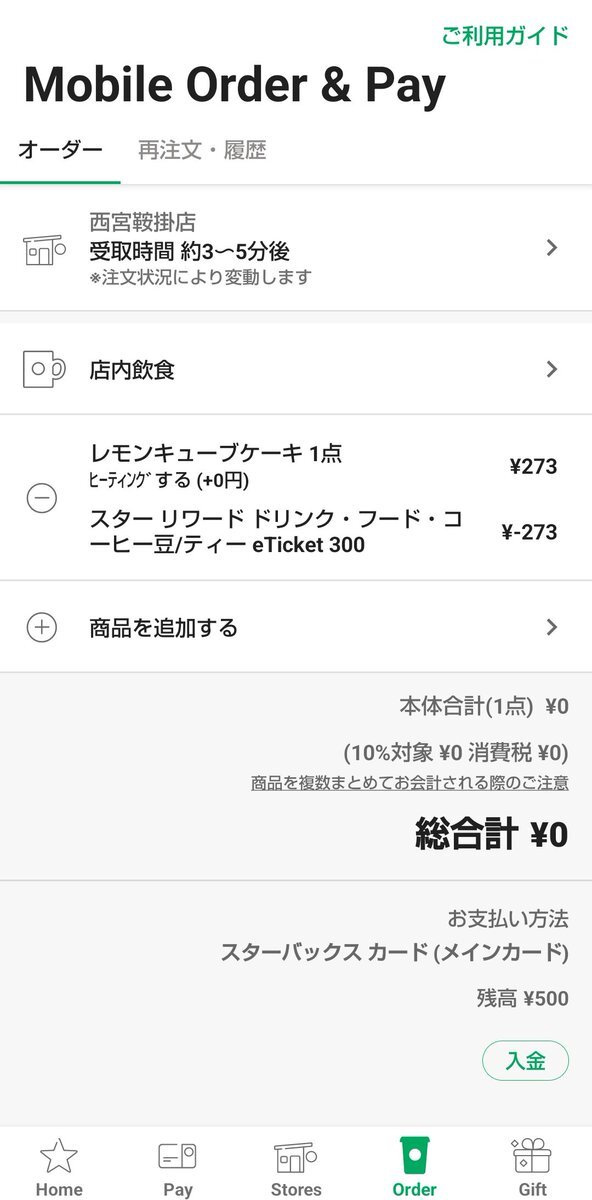Tap the mug icon beside 店内飲食

point(44,369)
